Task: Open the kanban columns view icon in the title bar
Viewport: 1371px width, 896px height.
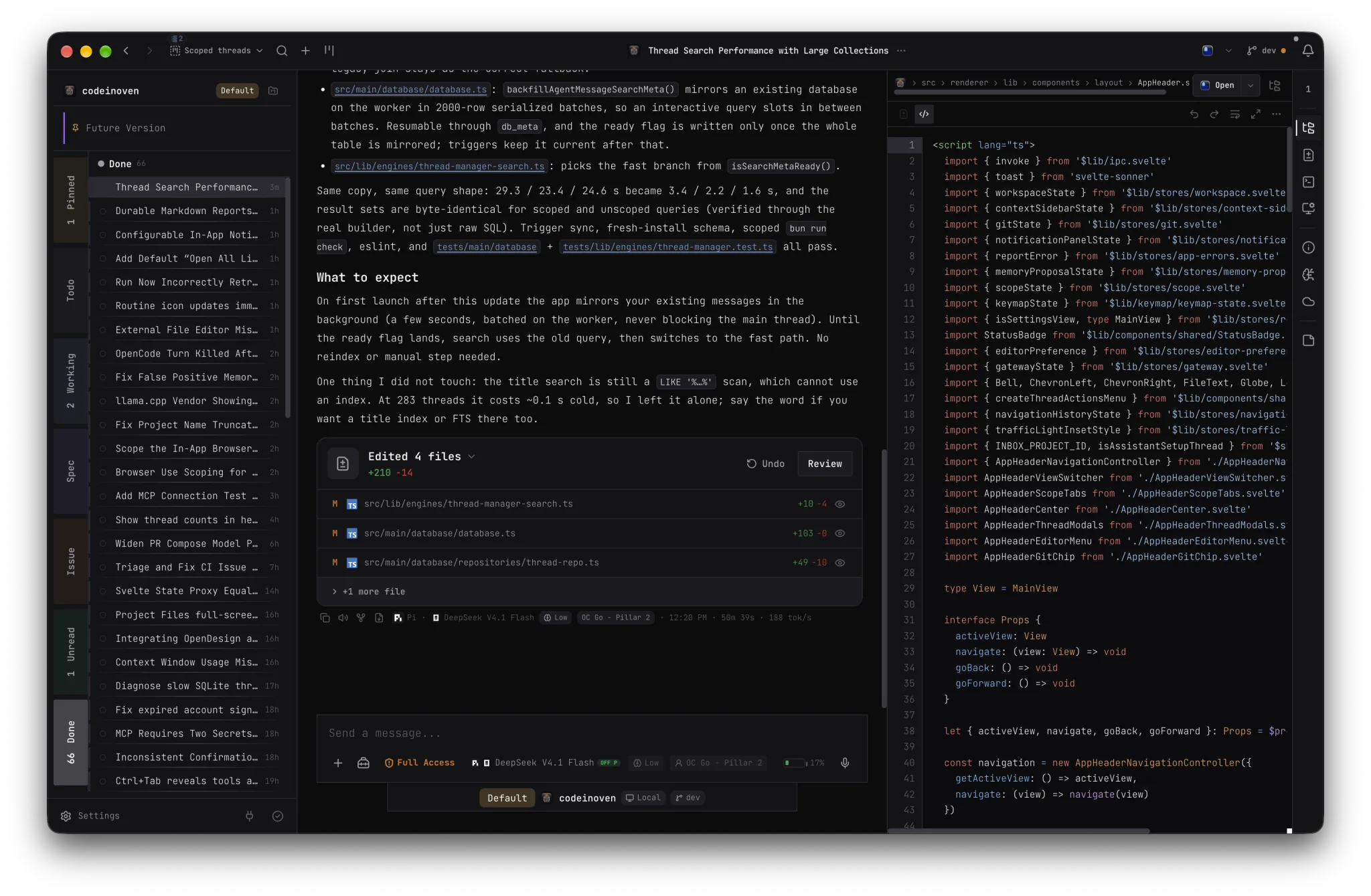Action: click(x=329, y=50)
